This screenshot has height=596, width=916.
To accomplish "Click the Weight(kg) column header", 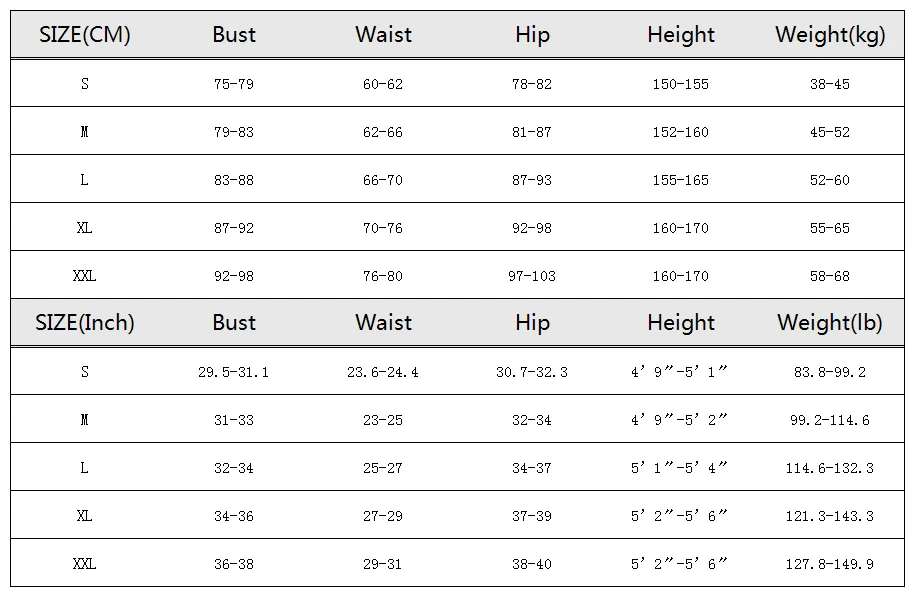I will tap(830, 35).
